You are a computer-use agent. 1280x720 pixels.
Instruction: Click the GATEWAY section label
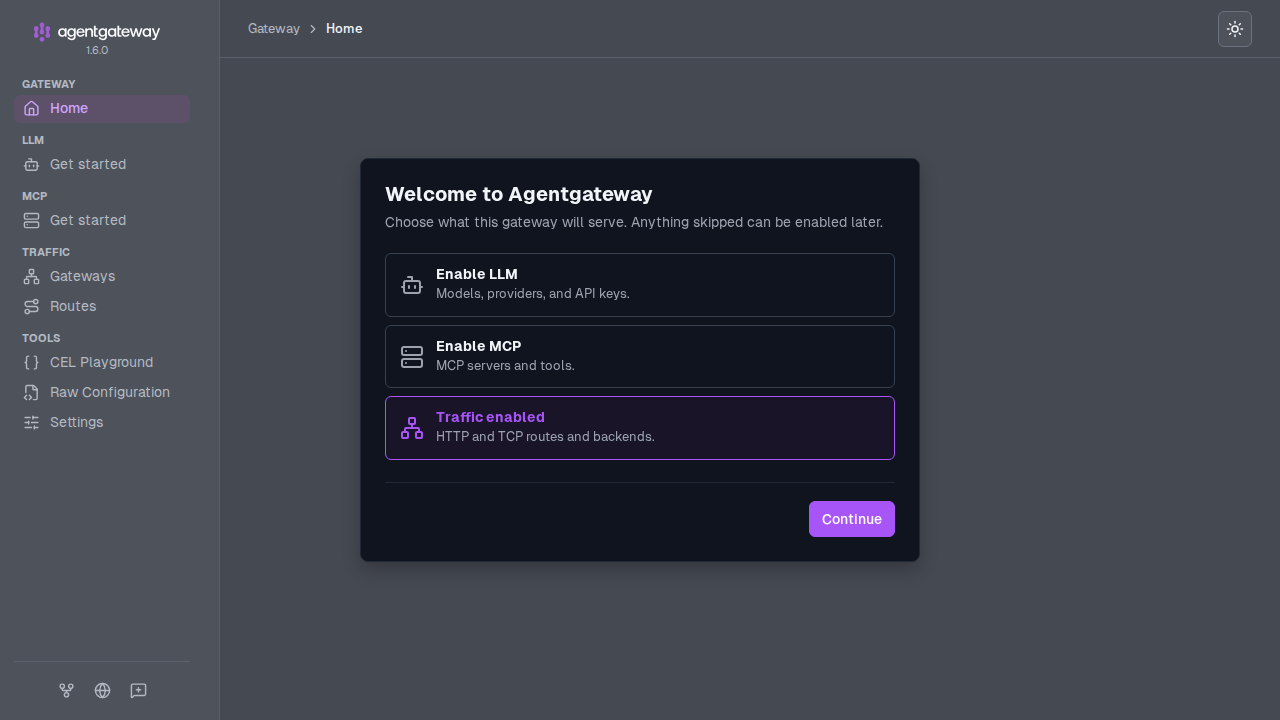click(49, 84)
